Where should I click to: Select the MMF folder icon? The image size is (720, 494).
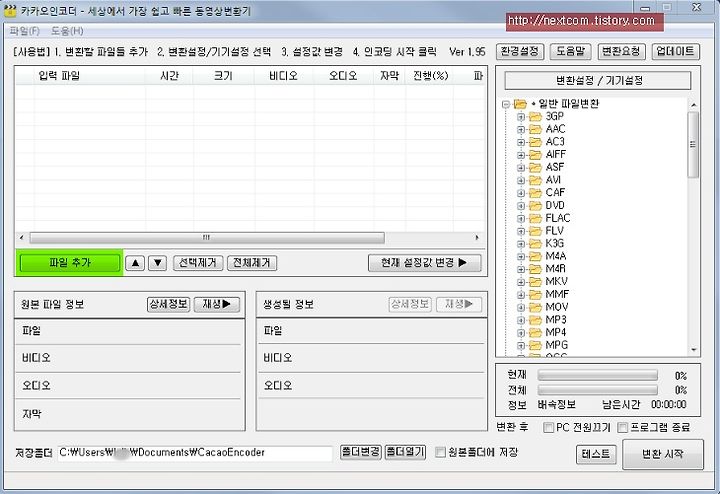(535, 295)
